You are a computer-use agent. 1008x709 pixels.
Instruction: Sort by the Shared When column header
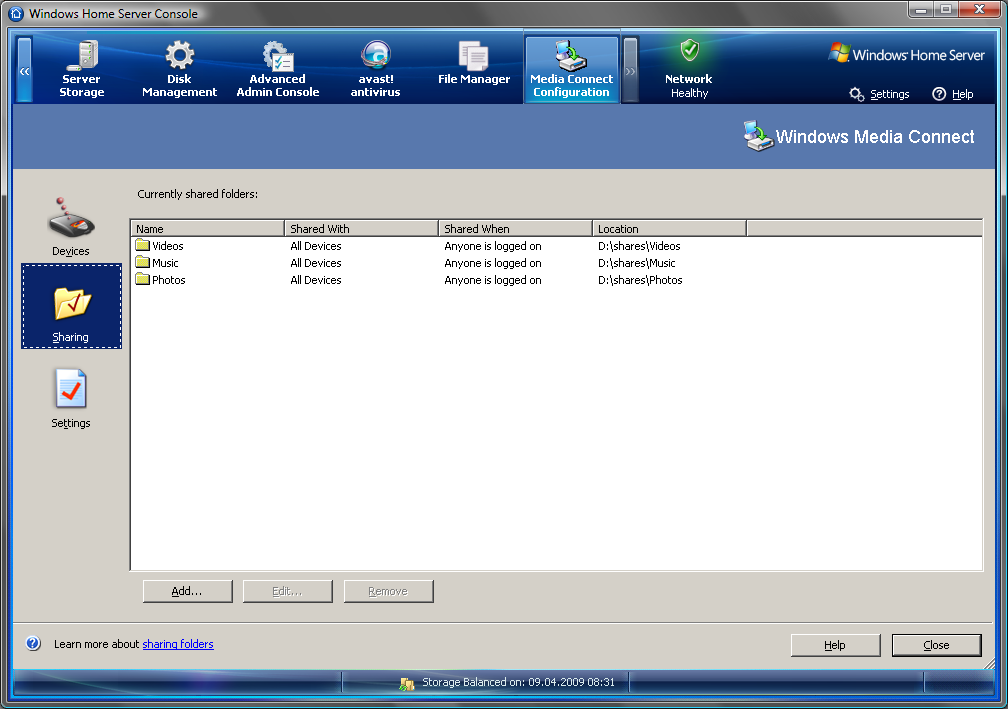515,228
